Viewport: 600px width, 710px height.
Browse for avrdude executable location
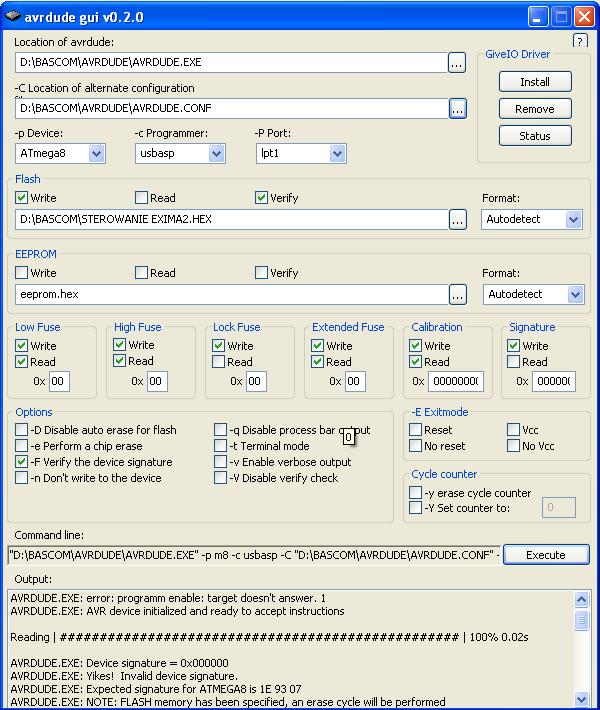pyautogui.click(x=457, y=62)
